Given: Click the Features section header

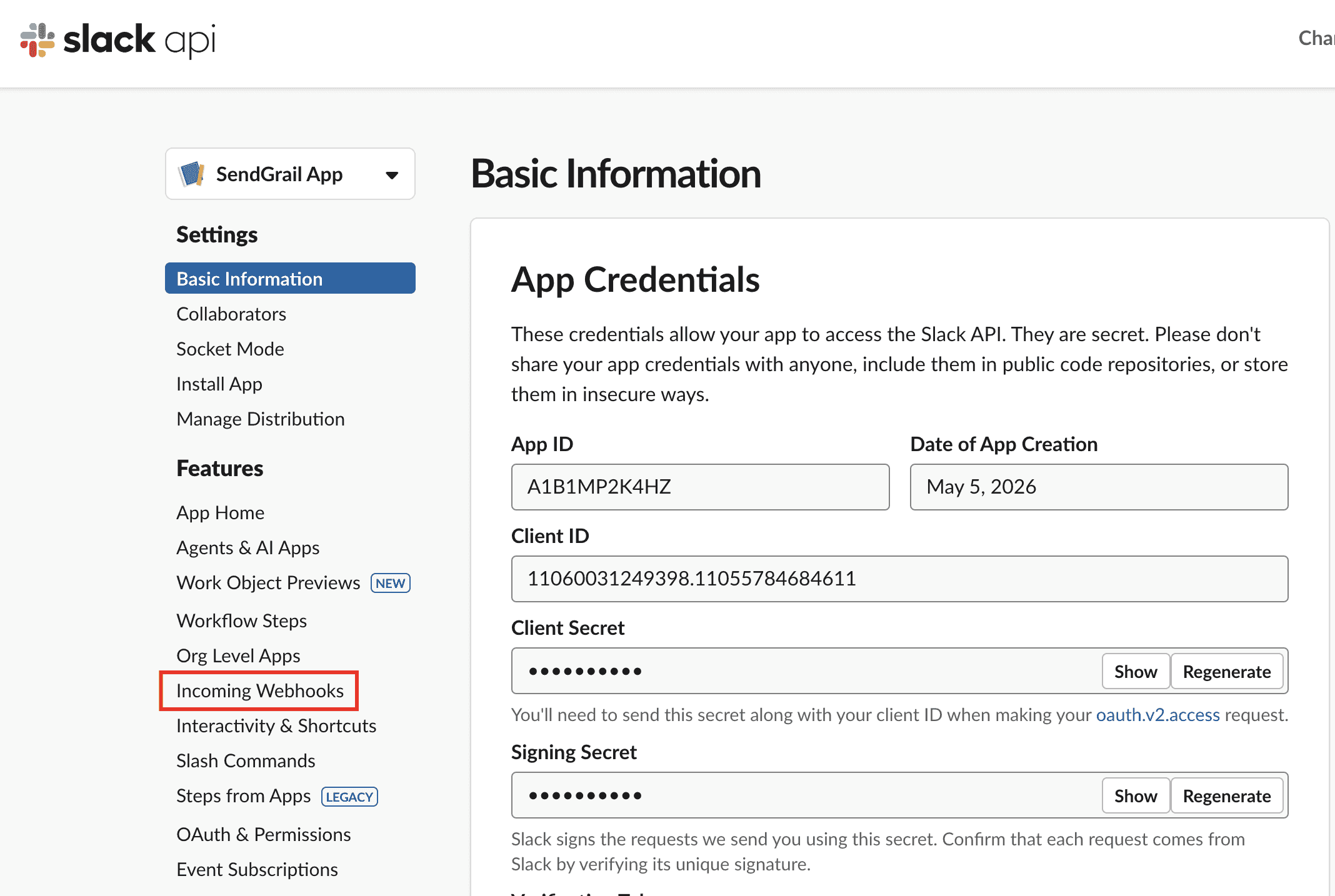Looking at the screenshot, I should 219,468.
